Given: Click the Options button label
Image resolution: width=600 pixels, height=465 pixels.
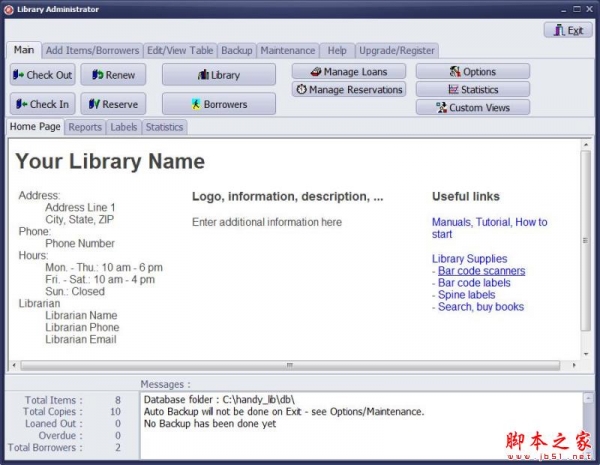Looking at the screenshot, I should pyautogui.click(x=479, y=72).
